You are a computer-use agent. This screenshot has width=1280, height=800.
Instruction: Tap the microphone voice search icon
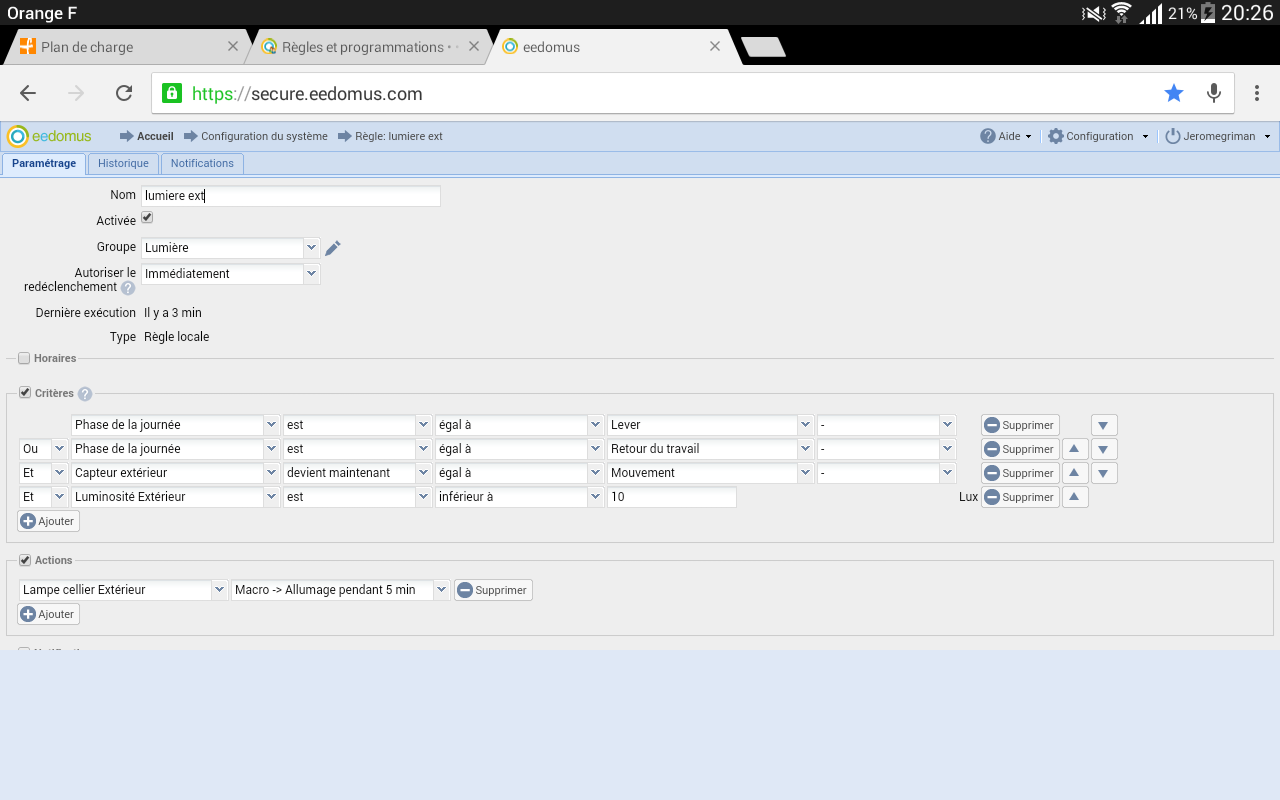[1213, 93]
